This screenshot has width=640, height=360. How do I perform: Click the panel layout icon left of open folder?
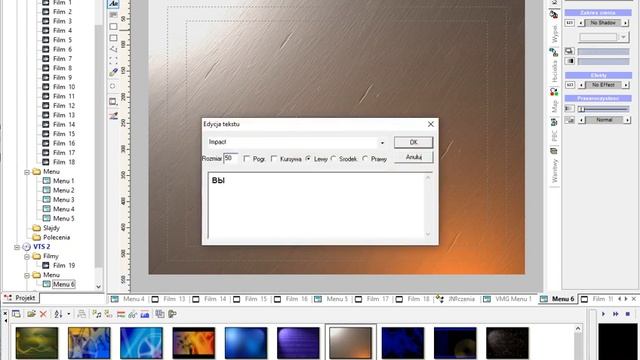coord(16,314)
